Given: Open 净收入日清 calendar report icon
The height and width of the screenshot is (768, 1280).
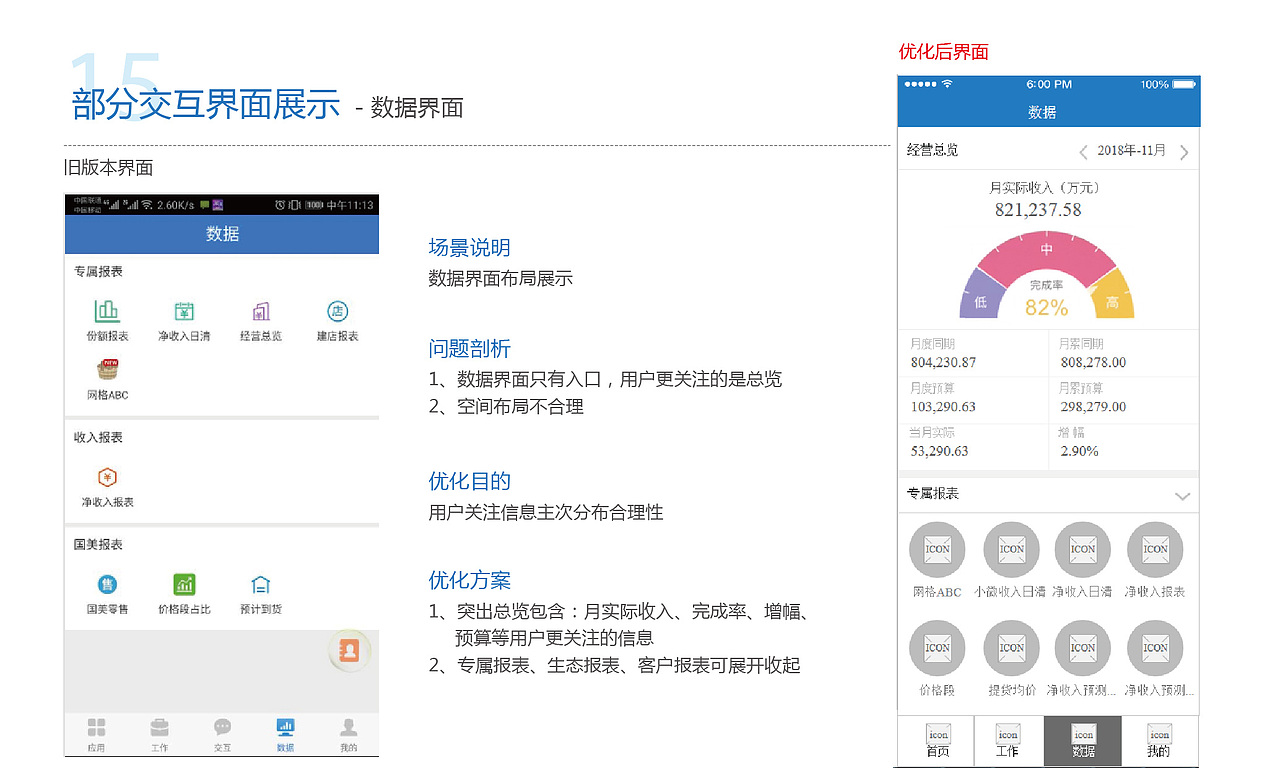Looking at the screenshot, I should click(x=184, y=310).
